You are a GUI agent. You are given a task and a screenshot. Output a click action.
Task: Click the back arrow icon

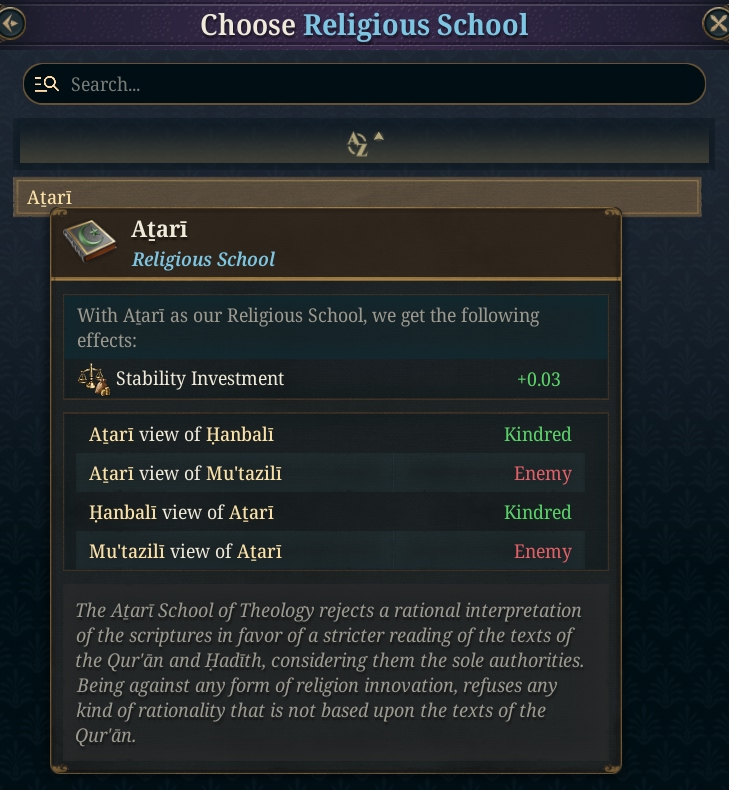(11, 23)
